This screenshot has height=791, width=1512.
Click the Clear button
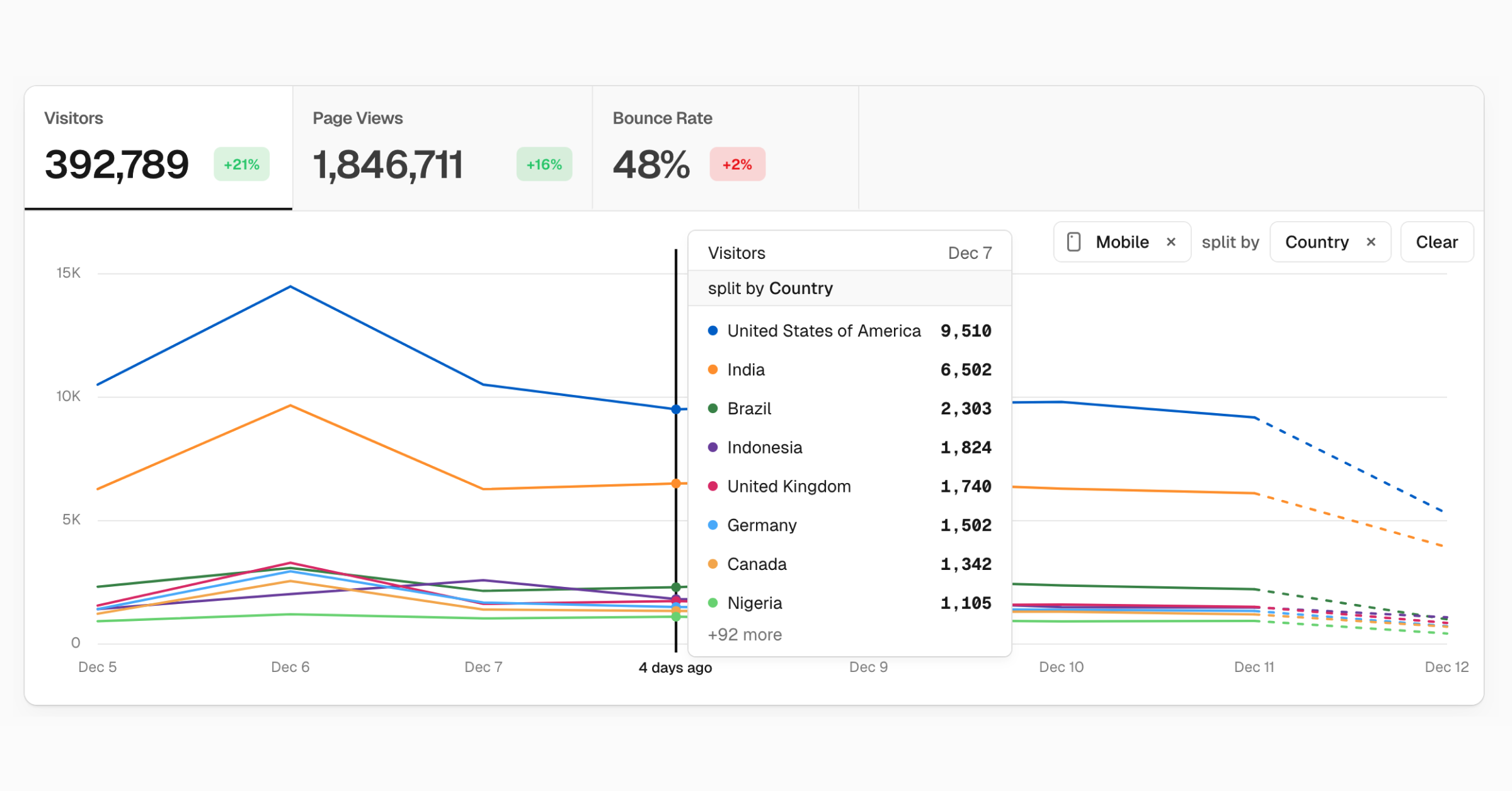click(x=1437, y=241)
